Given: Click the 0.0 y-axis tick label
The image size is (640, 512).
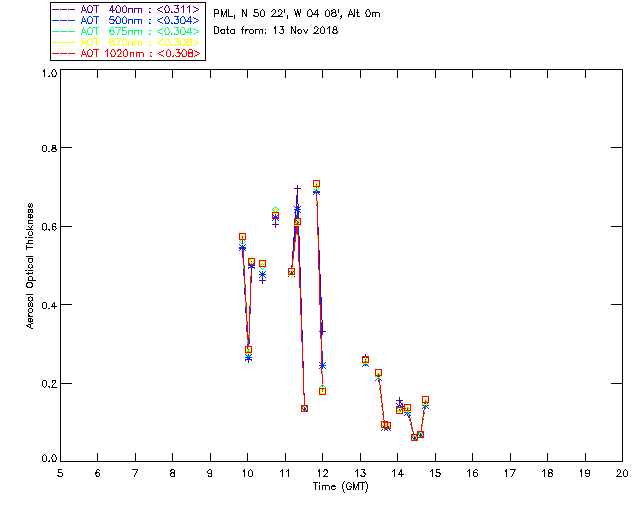Looking at the screenshot, I should pyautogui.click(x=49, y=458).
